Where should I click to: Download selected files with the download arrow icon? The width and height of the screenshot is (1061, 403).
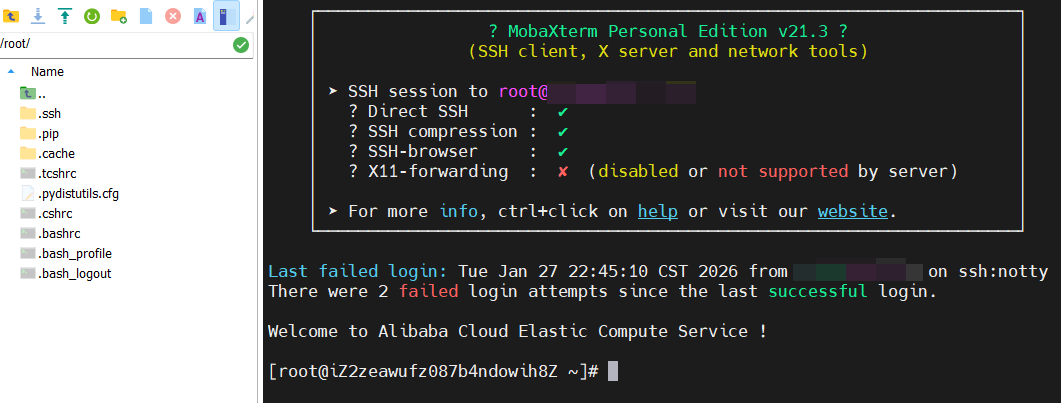point(37,16)
